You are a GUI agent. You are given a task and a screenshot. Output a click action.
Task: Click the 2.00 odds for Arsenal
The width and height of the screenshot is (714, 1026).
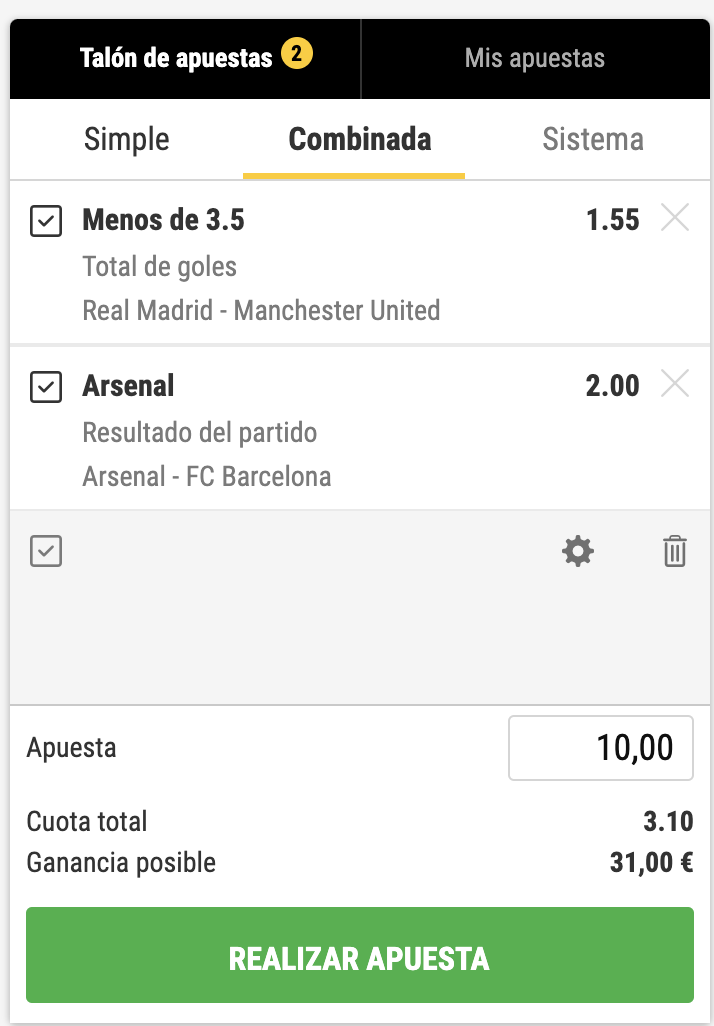tap(612, 386)
